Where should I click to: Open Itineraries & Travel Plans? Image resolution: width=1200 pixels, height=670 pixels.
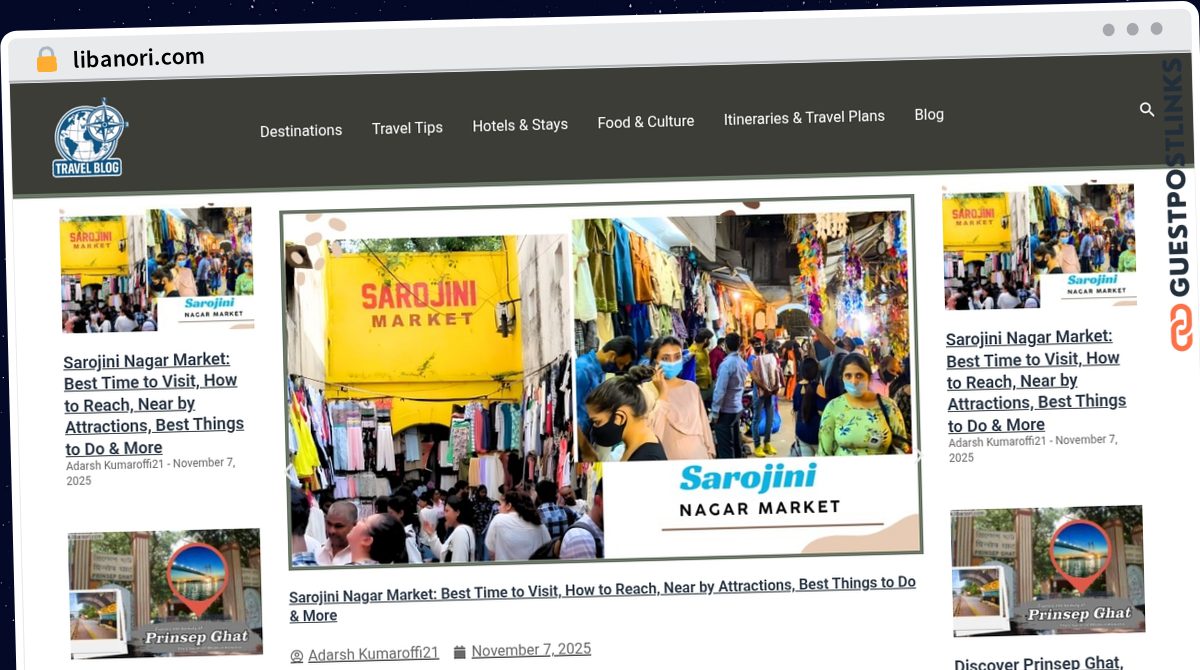[804, 117]
